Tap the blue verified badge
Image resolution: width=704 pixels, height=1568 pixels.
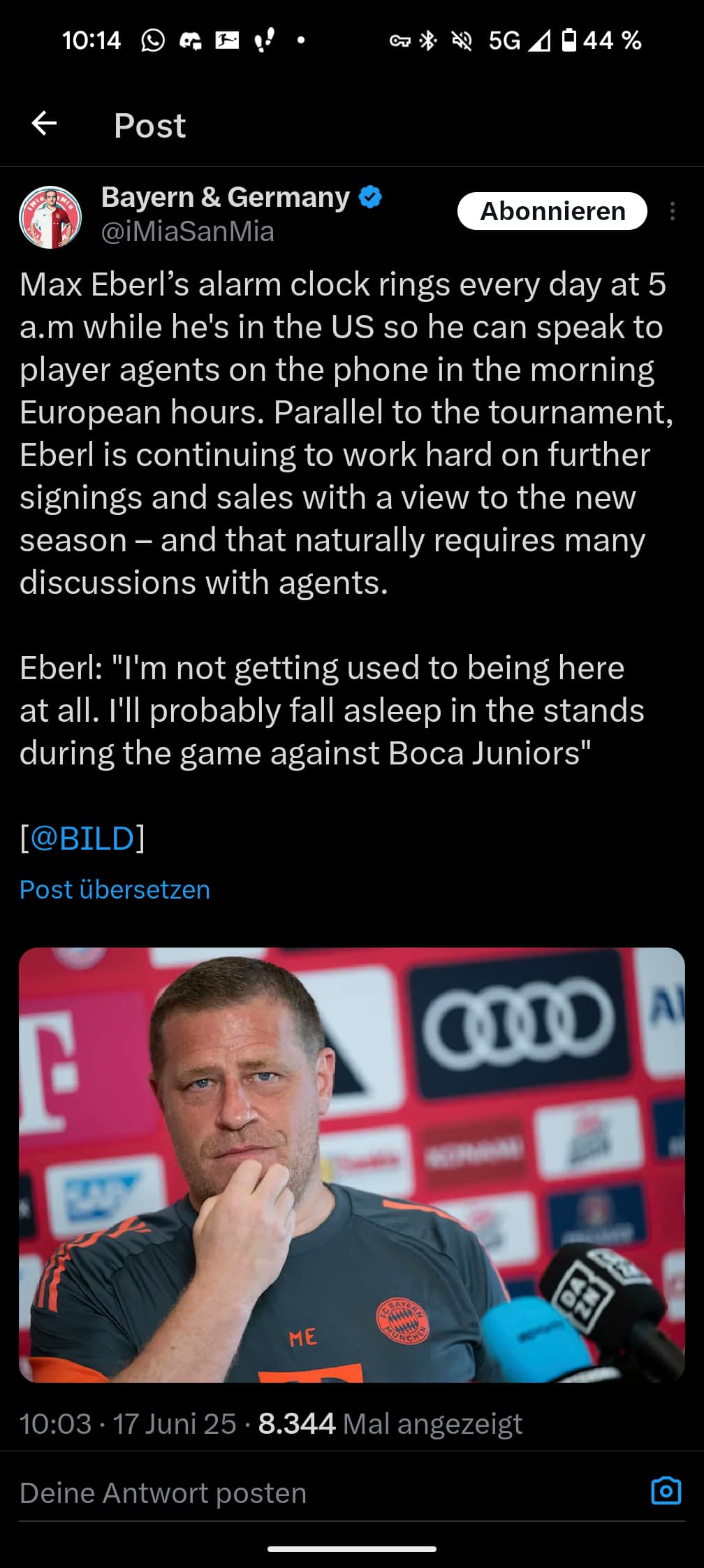(370, 197)
